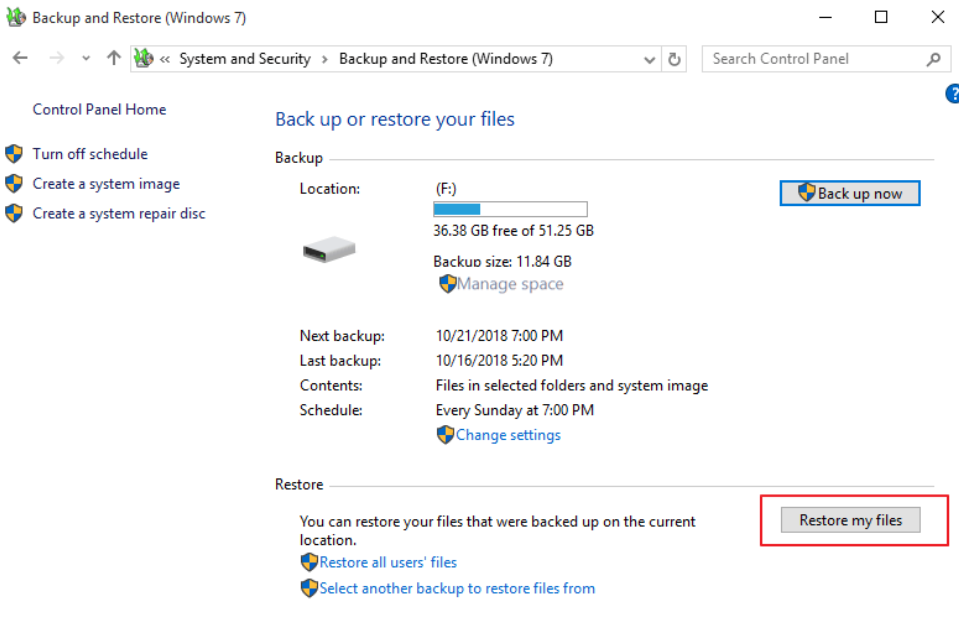Open System and Security breadcrumb
The height and width of the screenshot is (623, 959).
pyautogui.click(x=245, y=59)
